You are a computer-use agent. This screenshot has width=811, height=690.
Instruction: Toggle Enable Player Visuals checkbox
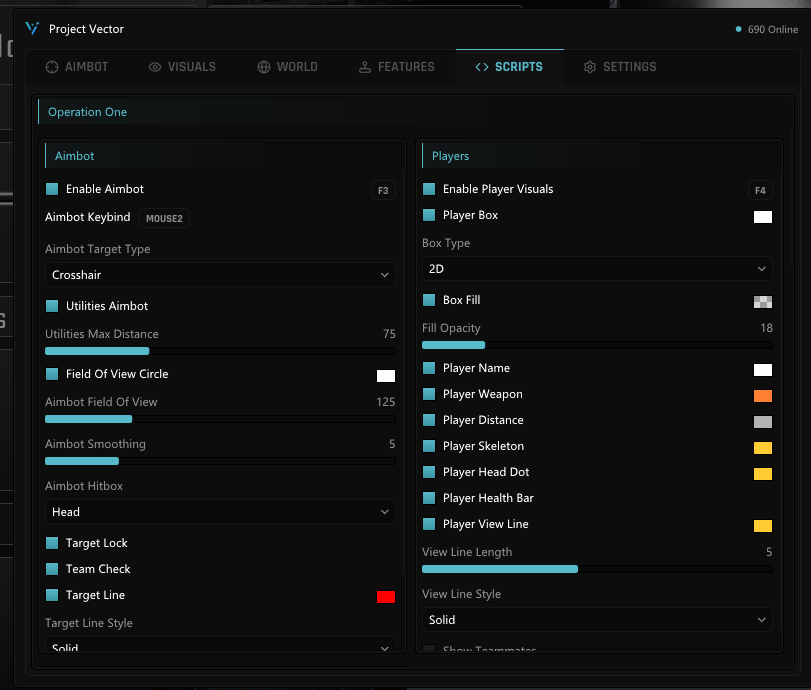click(429, 189)
